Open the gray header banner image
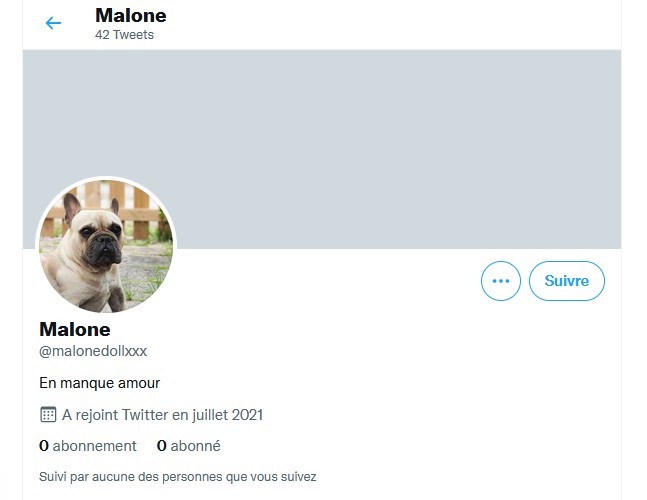The height and width of the screenshot is (500, 647). [400, 140]
